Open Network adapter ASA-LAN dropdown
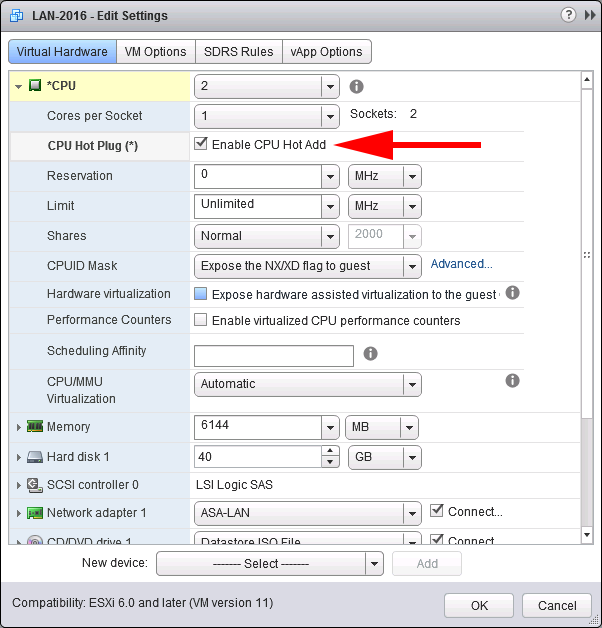The width and height of the screenshot is (602, 628). 412,513
